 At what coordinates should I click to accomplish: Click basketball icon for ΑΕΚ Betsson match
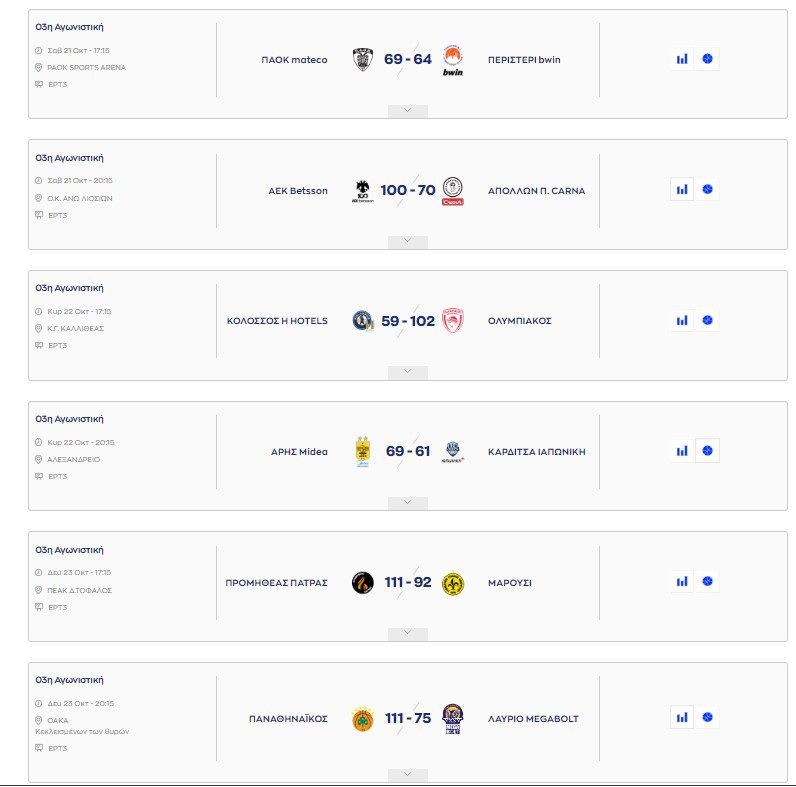pyautogui.click(x=708, y=189)
